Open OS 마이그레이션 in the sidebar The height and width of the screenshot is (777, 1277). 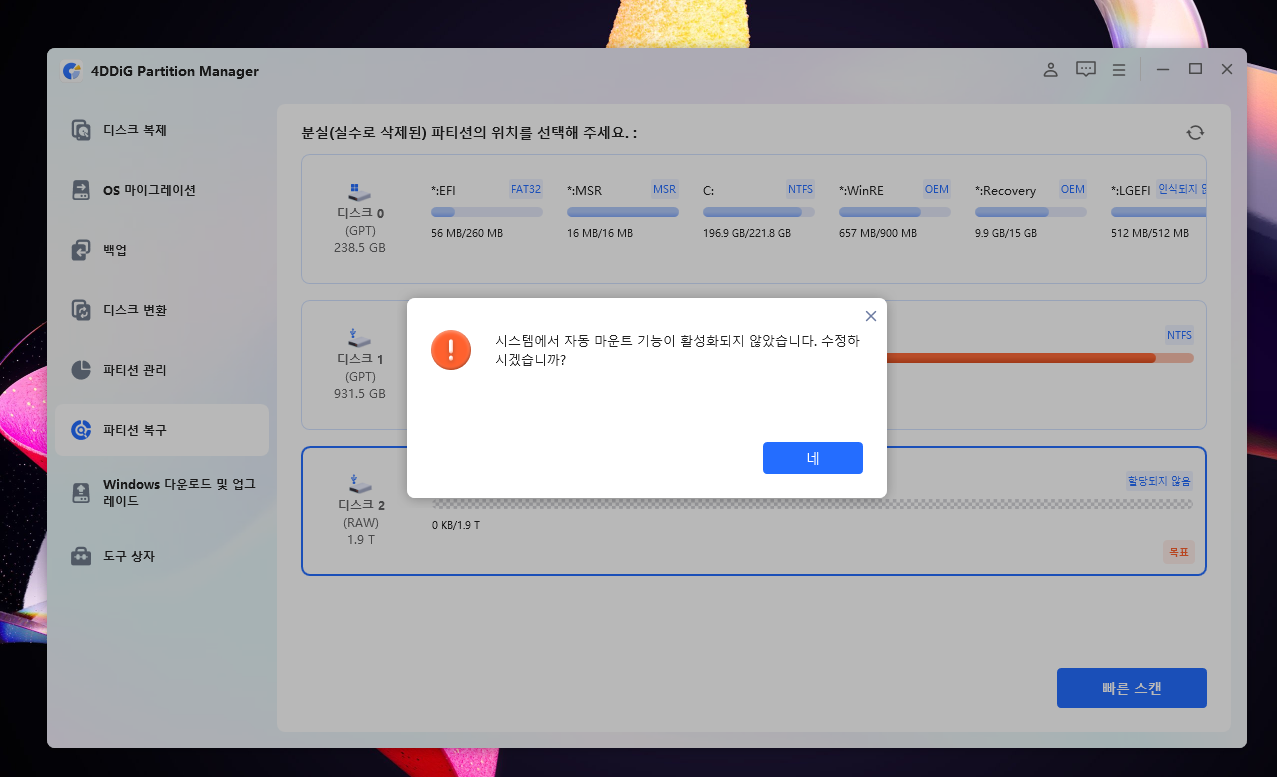point(162,190)
